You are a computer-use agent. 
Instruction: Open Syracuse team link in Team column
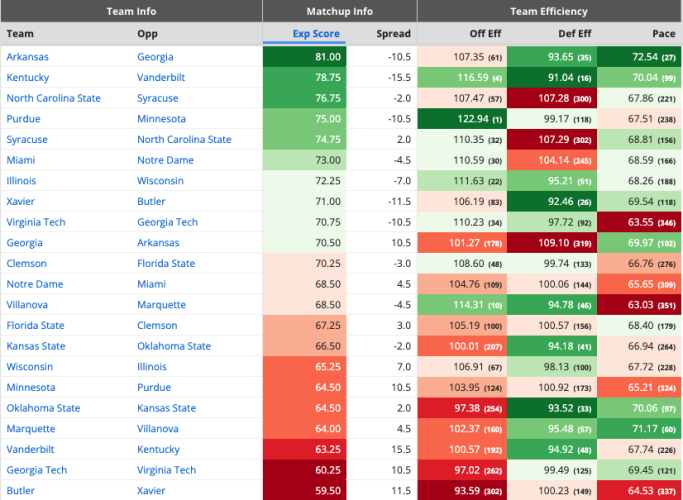click(27, 139)
